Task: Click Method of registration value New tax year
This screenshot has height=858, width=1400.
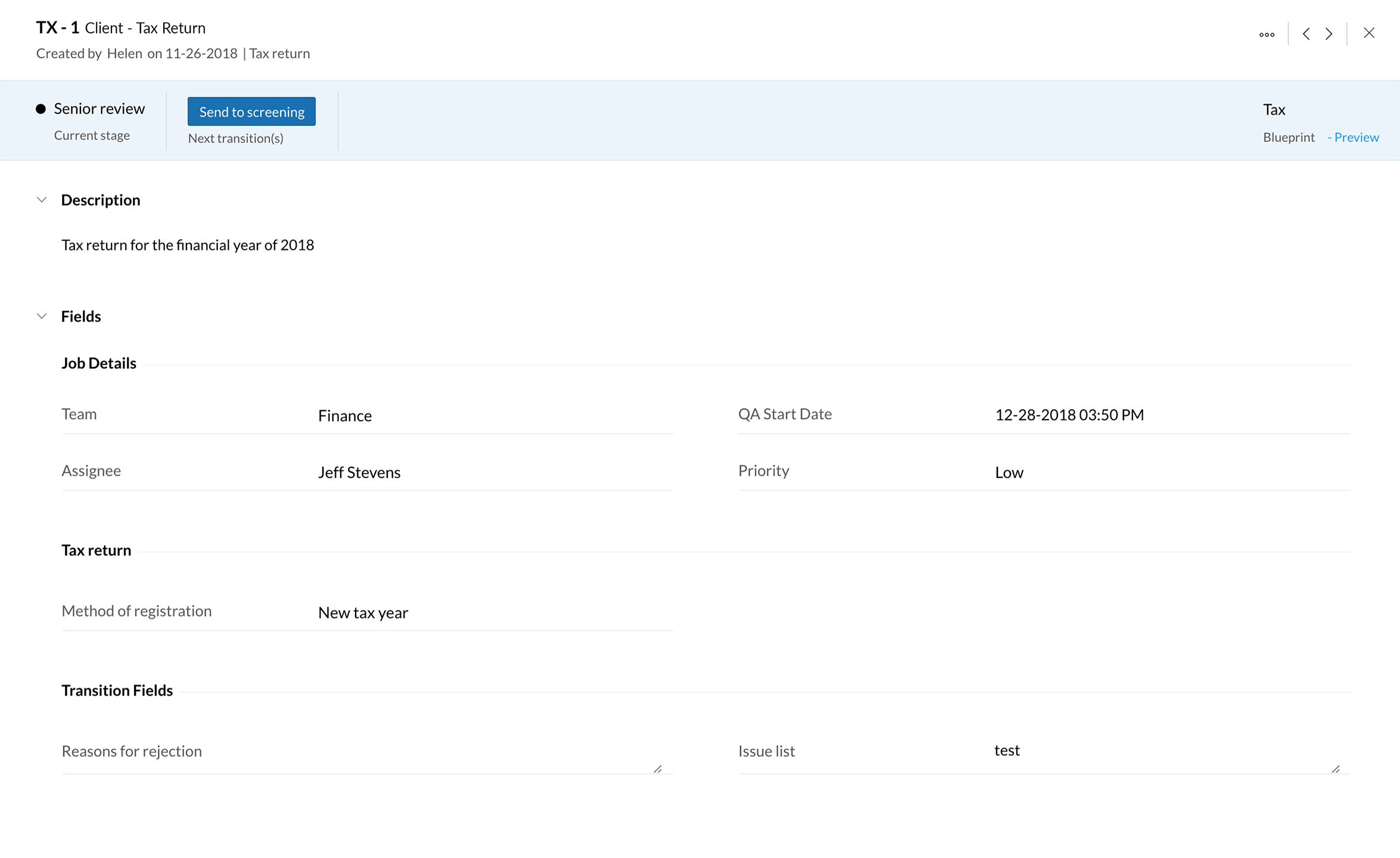Action: [363, 613]
